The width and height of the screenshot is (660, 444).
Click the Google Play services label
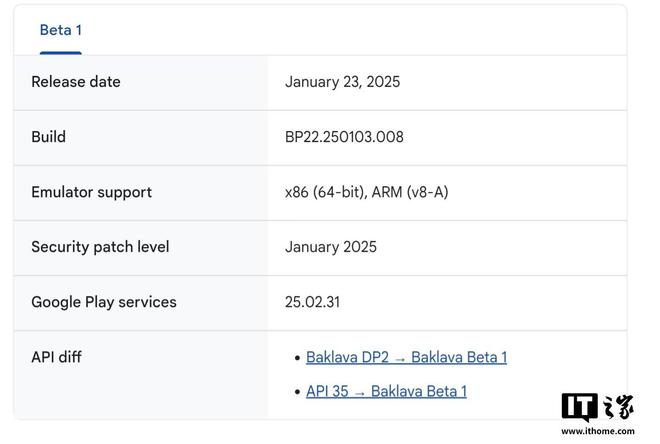[104, 302]
